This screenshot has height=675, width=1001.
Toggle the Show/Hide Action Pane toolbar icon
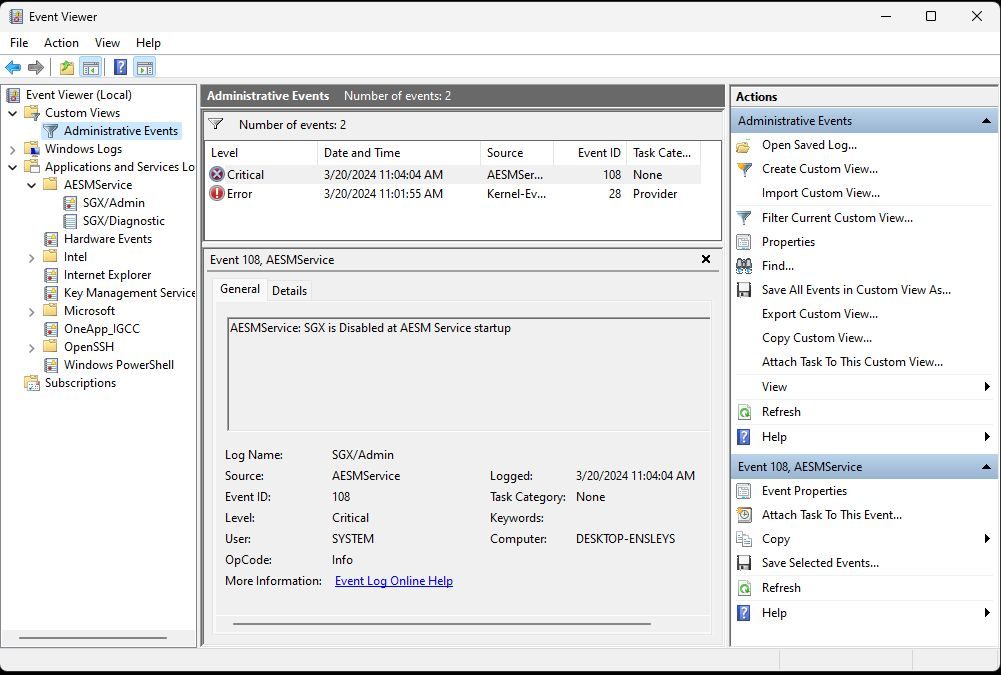(x=145, y=67)
